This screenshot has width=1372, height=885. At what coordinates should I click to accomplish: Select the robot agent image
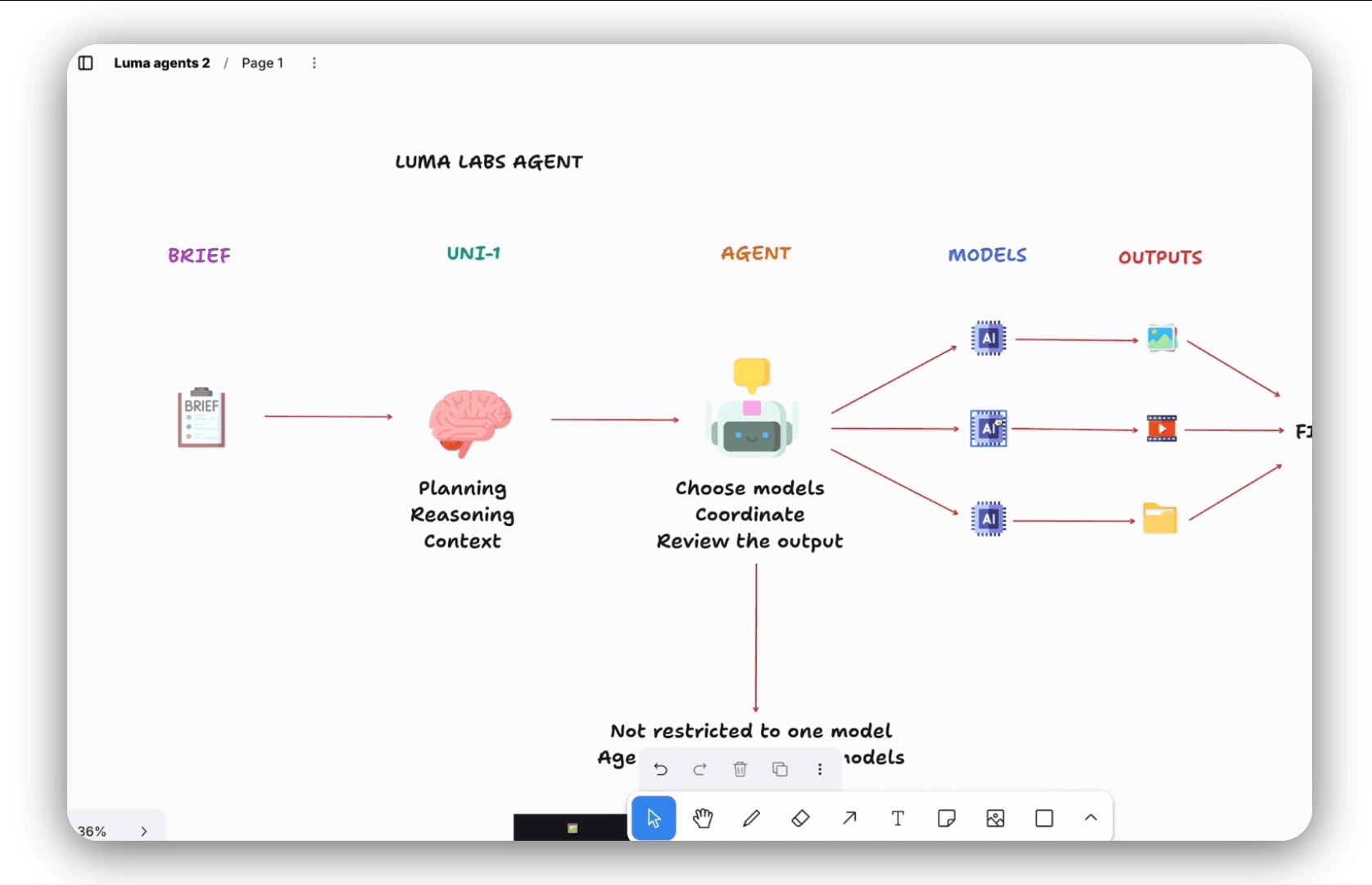tap(752, 408)
